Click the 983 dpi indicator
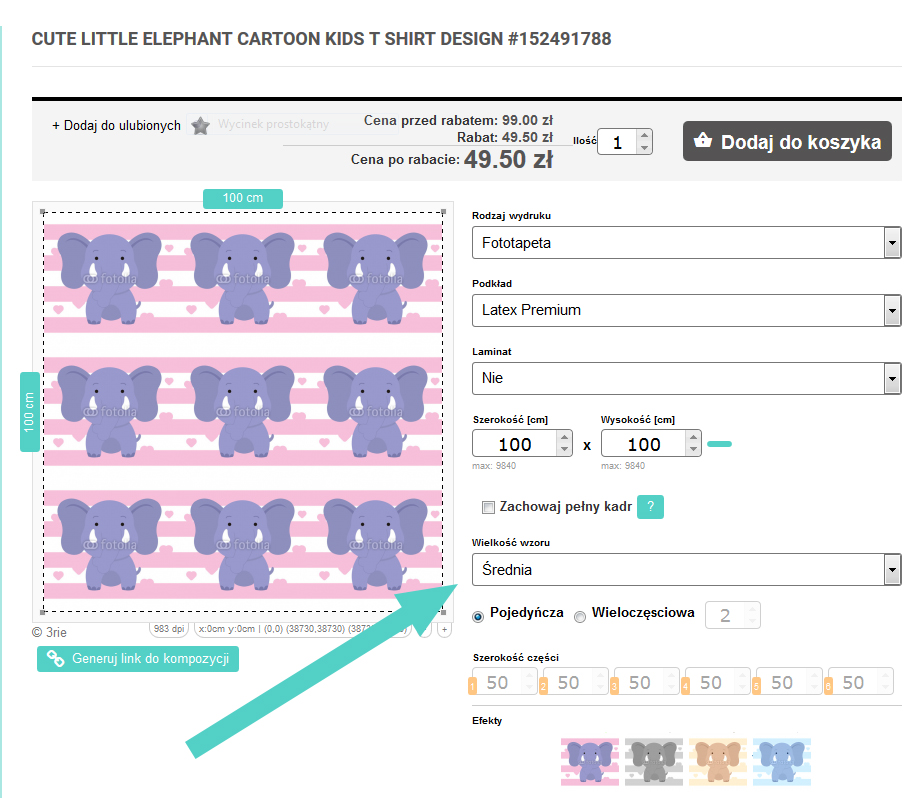This screenshot has width=911, height=798. pyautogui.click(x=169, y=629)
